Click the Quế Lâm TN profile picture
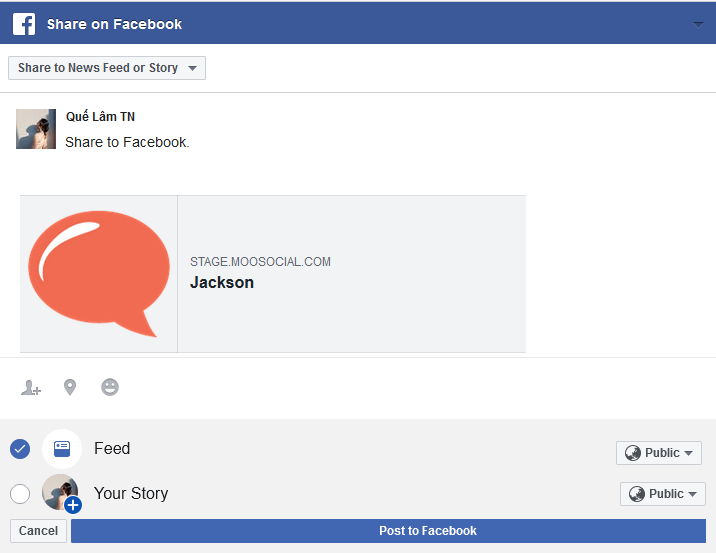Screen dimensions: 716x553 tap(36, 129)
